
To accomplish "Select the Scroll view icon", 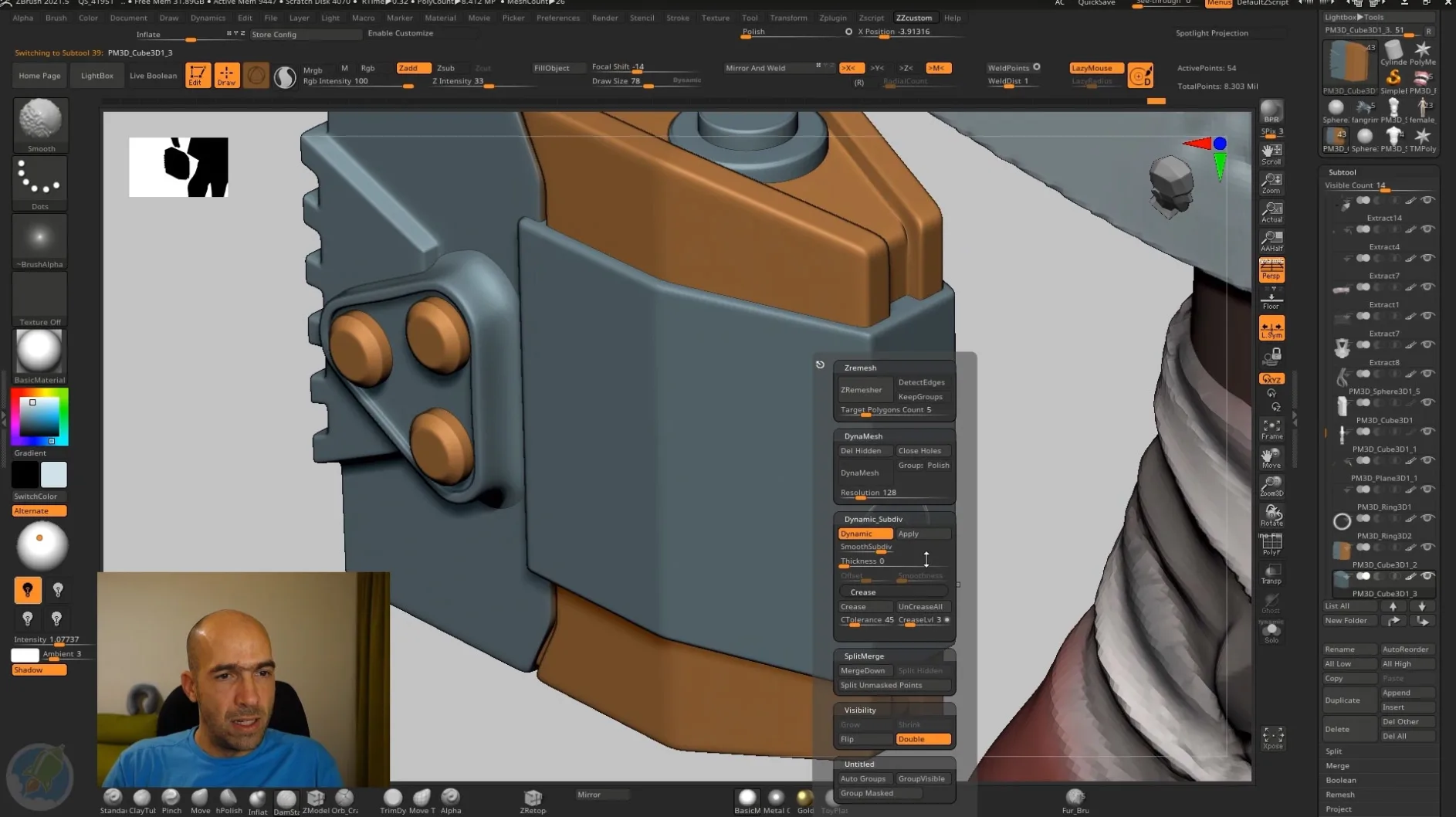I will click(x=1271, y=154).
